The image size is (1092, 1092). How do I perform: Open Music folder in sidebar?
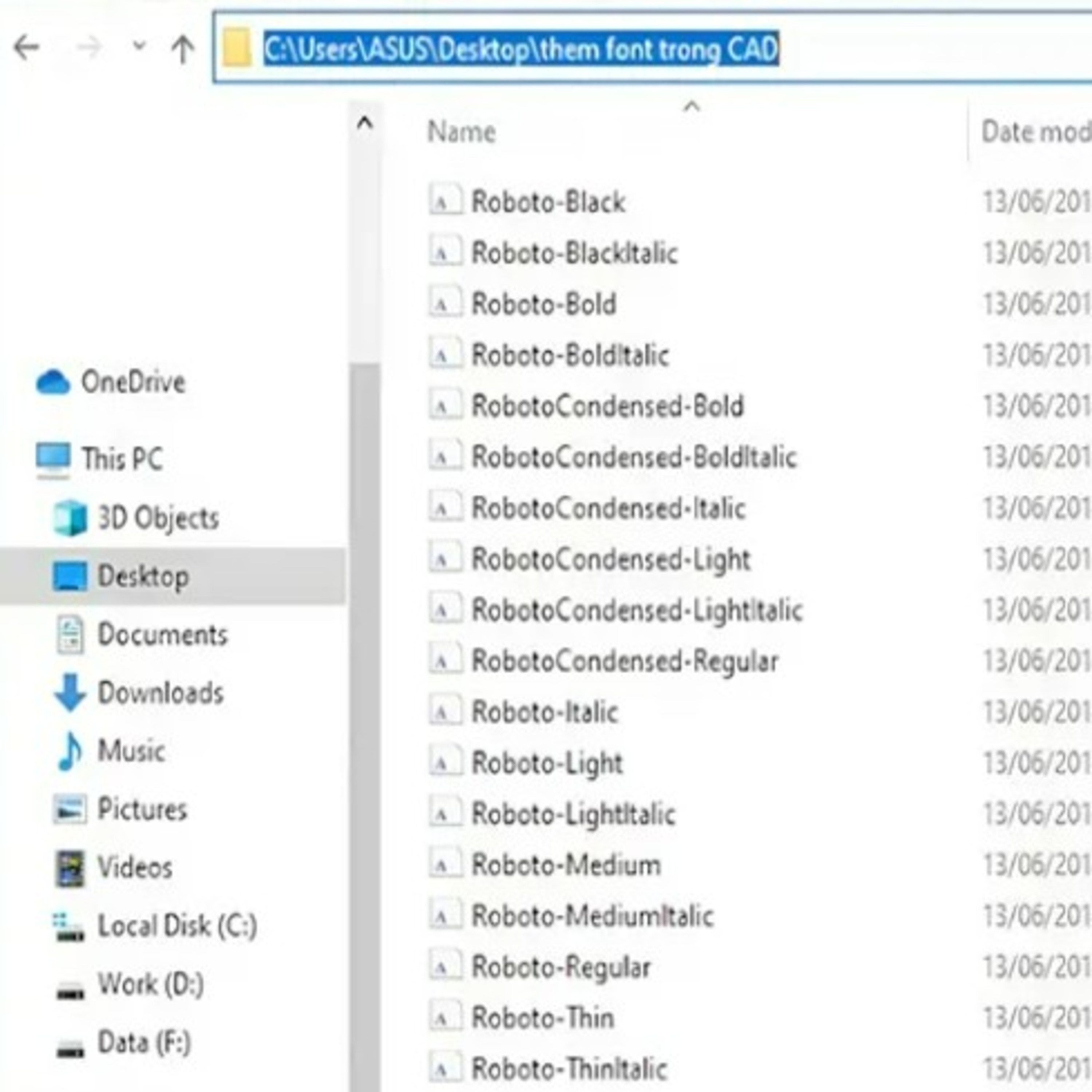click(x=131, y=751)
